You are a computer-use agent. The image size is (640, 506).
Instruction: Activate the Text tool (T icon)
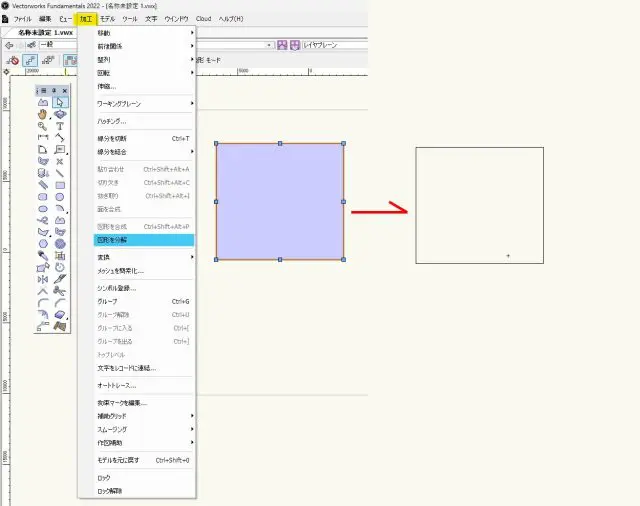(61, 128)
